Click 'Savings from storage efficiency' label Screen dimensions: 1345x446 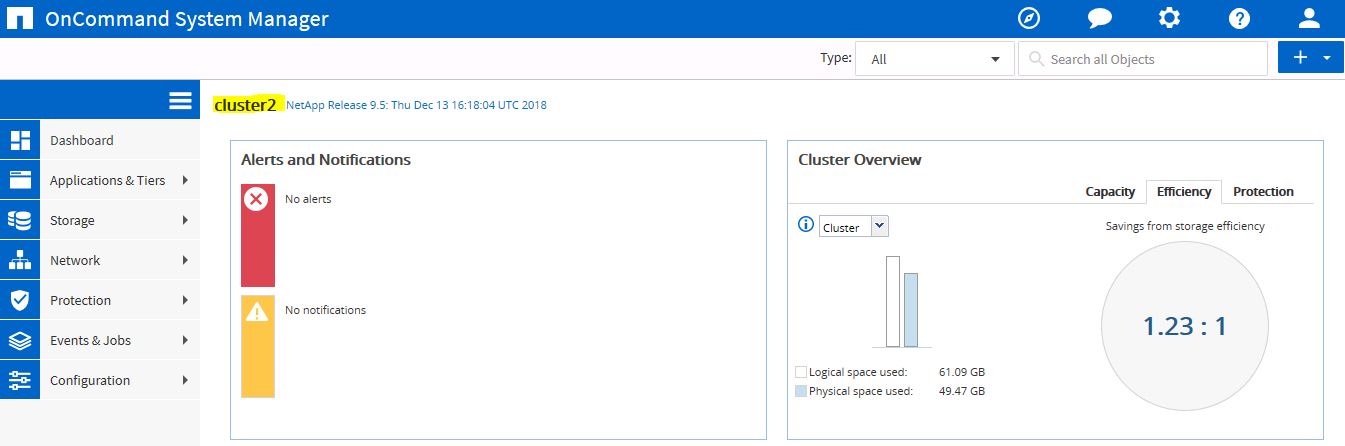coord(1185,226)
